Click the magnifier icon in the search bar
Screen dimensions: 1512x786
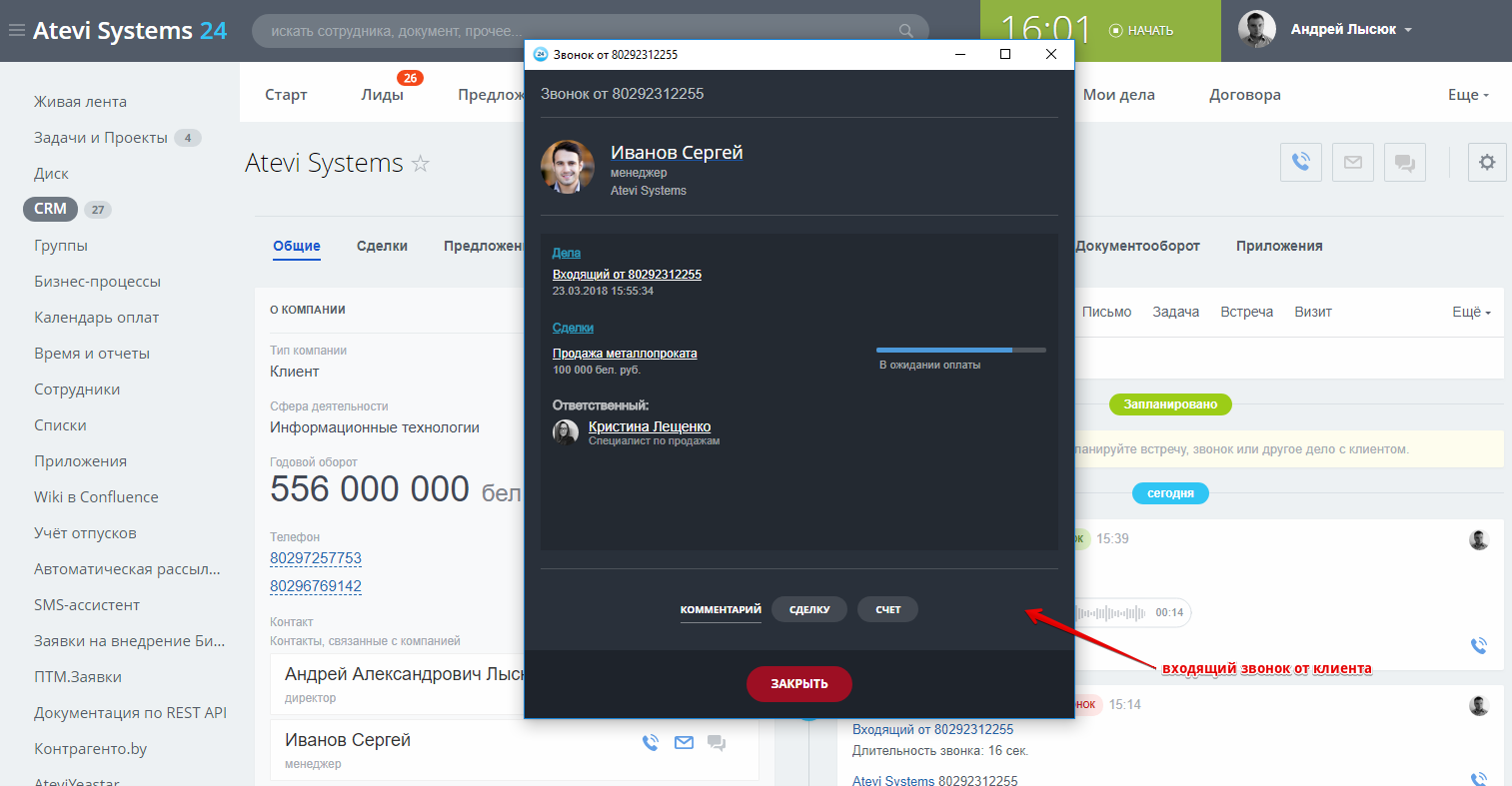coord(905,31)
